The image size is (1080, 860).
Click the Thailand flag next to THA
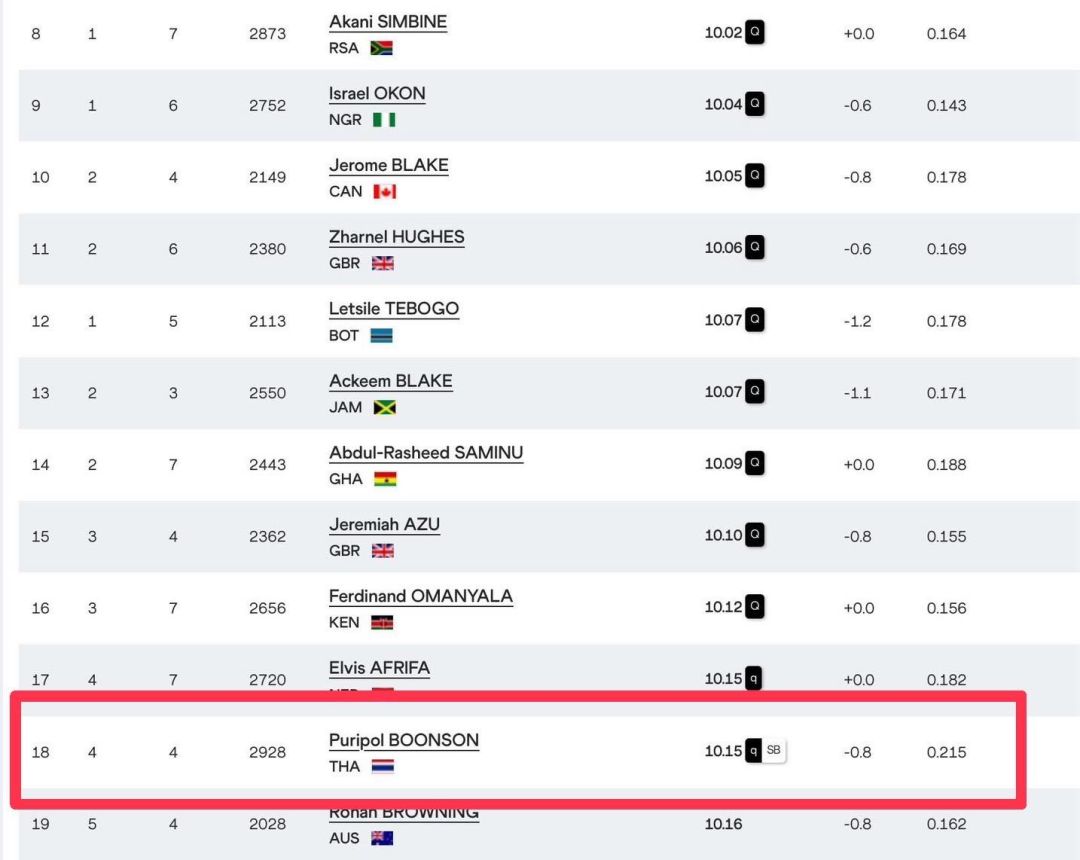[x=383, y=766]
